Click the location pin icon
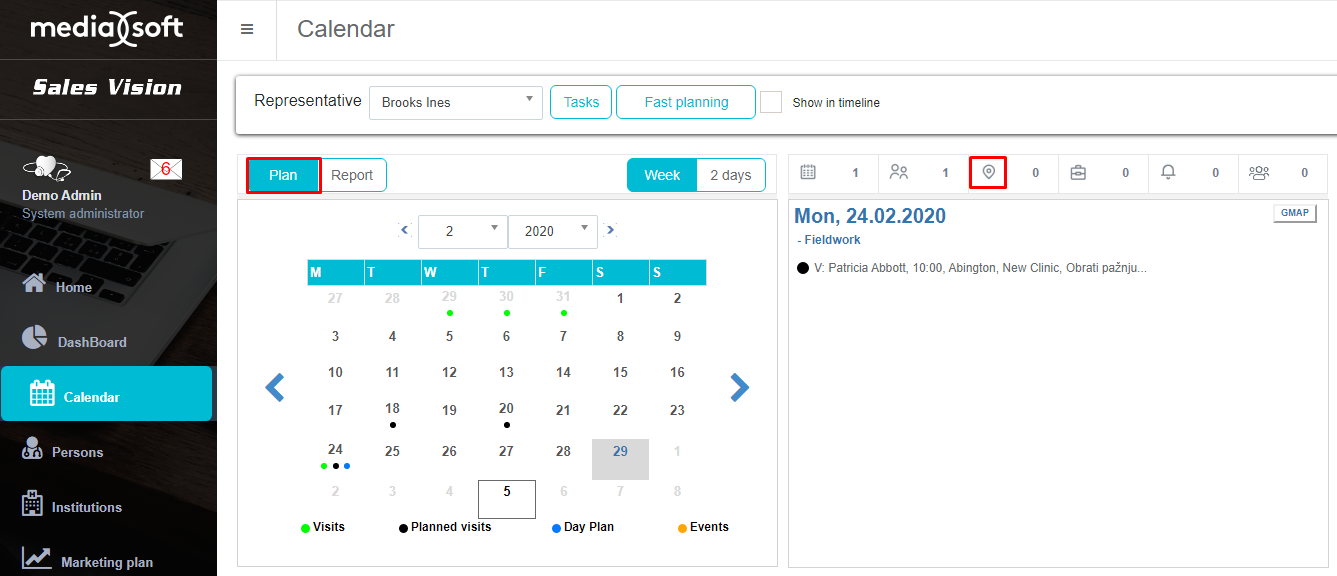The height and width of the screenshot is (576, 1337). pyautogui.click(x=988, y=173)
